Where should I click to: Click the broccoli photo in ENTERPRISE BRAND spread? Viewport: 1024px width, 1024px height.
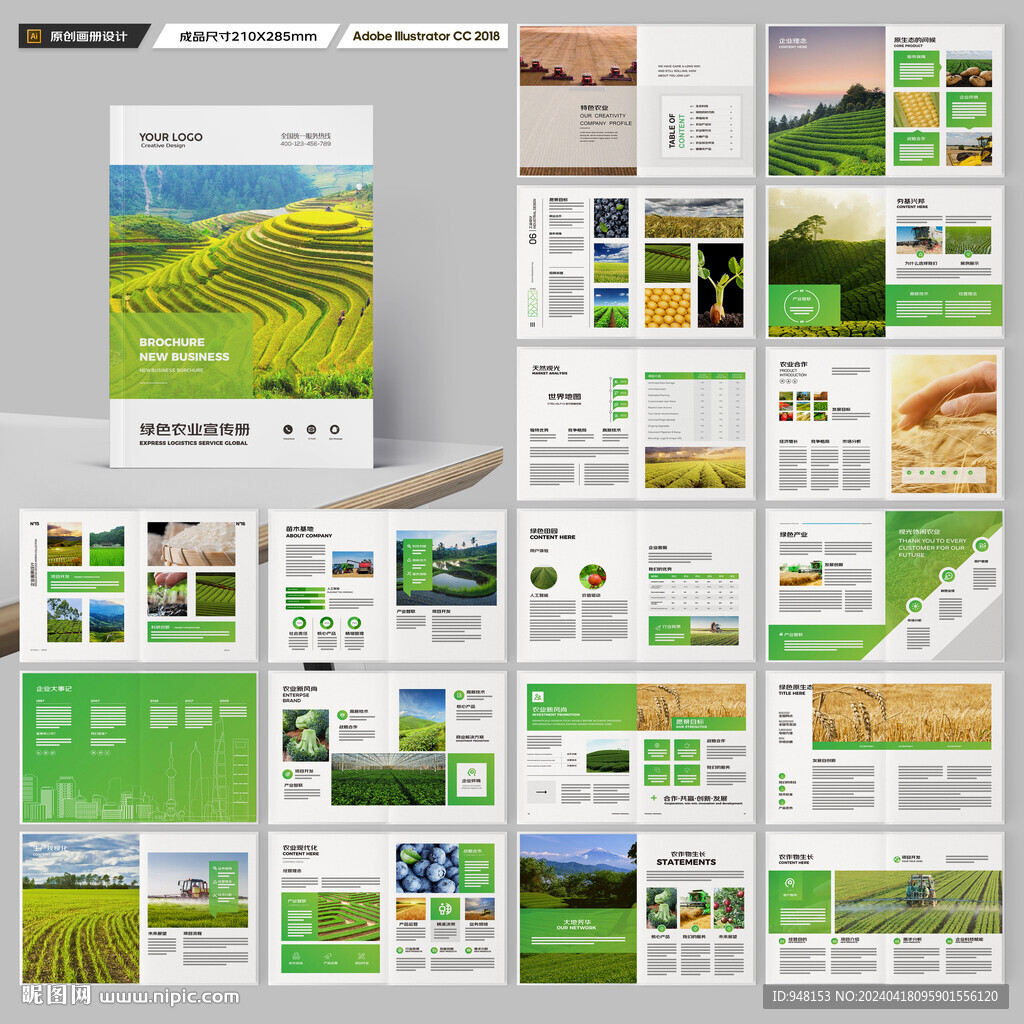306,735
